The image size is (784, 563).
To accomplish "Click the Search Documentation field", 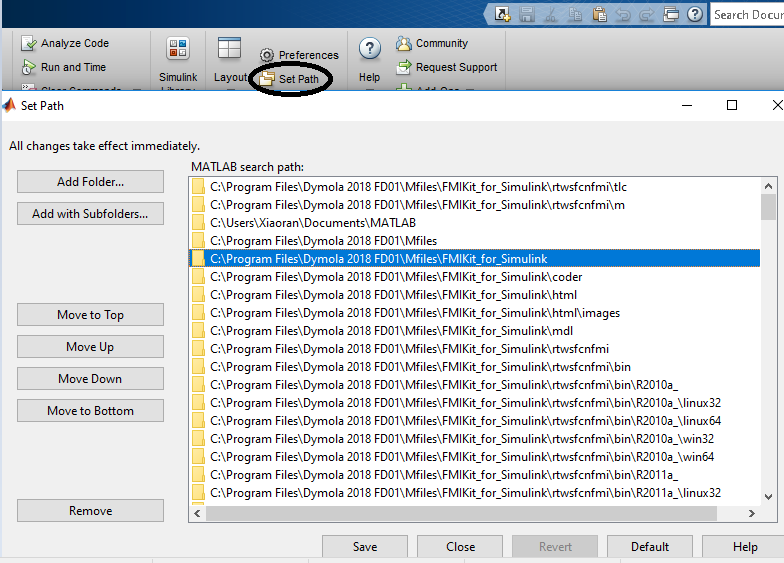I will click(x=747, y=14).
